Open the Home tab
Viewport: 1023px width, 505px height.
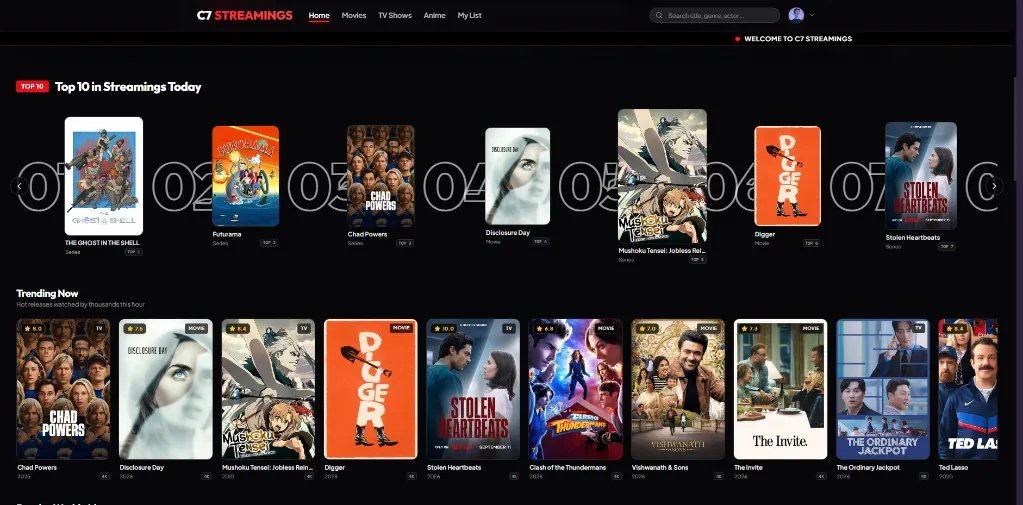pyautogui.click(x=319, y=15)
